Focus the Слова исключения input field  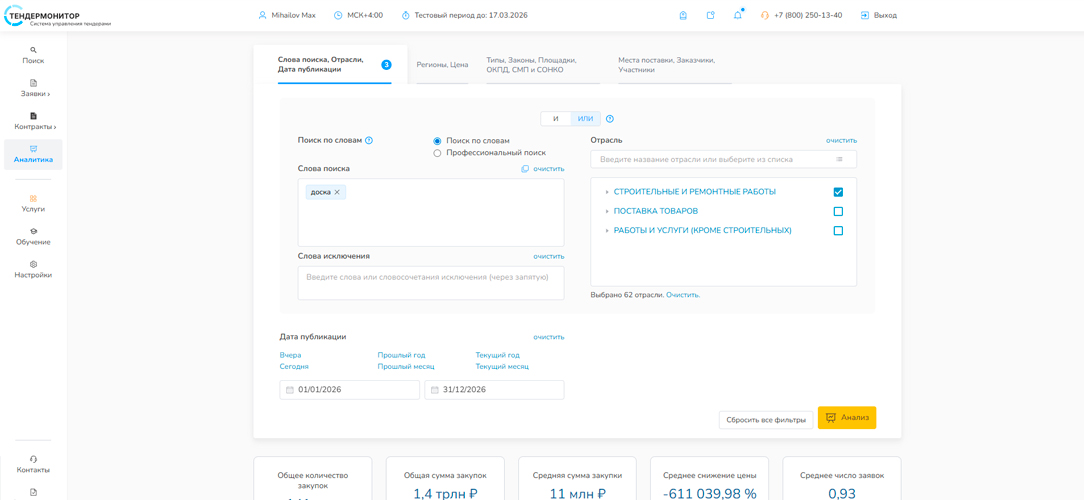(431, 283)
